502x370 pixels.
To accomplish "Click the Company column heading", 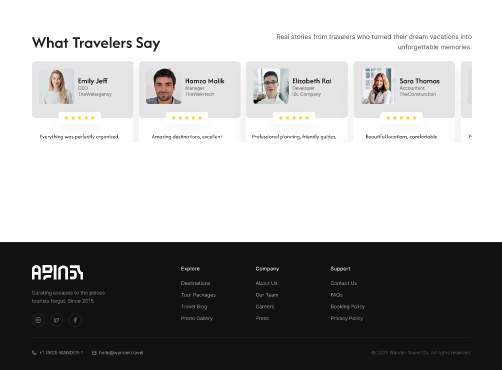I will (267, 269).
